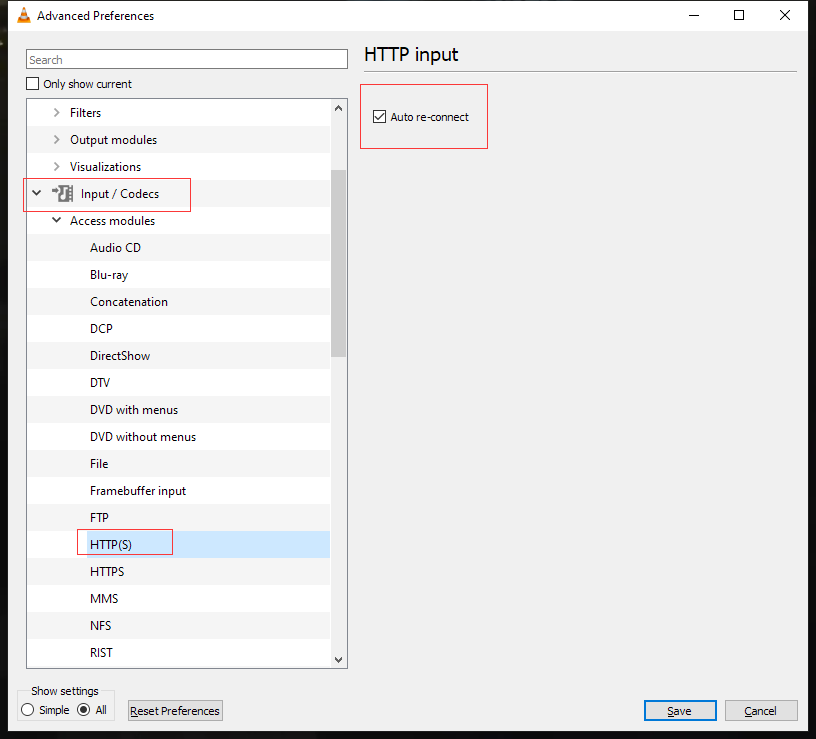Expand the Filters tree node
Screen dimensions: 816x739
coord(56,112)
